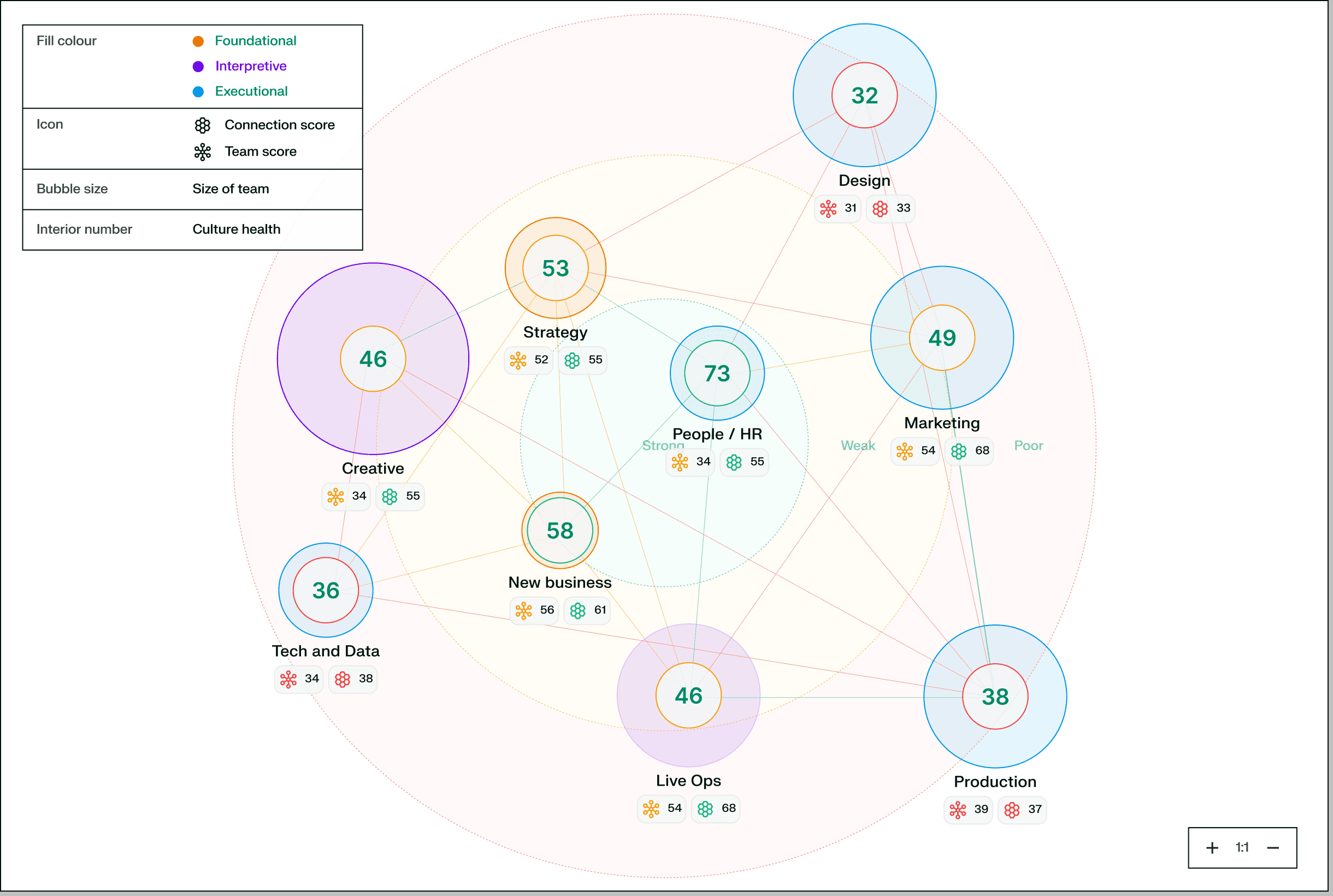Click Live Ops team score badge 54
Image resolution: width=1333 pixels, height=896 pixels.
point(662,809)
